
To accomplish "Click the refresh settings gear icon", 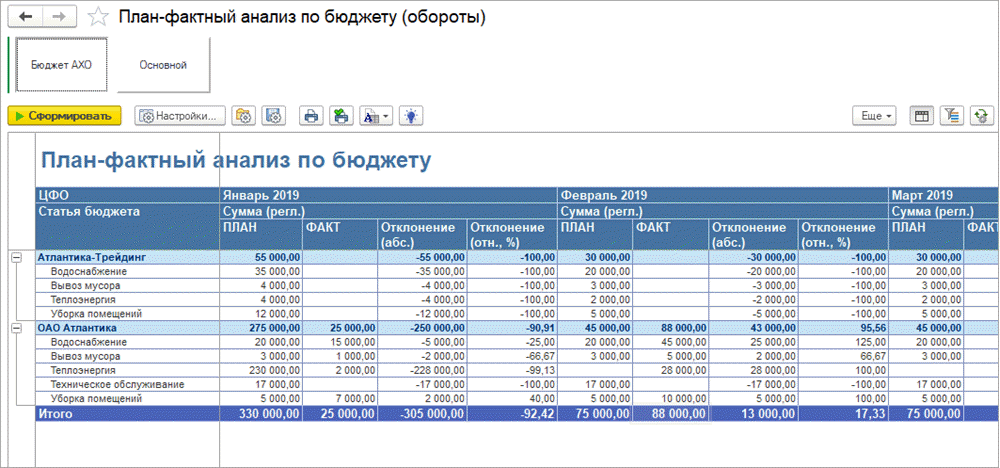I will [x=980, y=116].
